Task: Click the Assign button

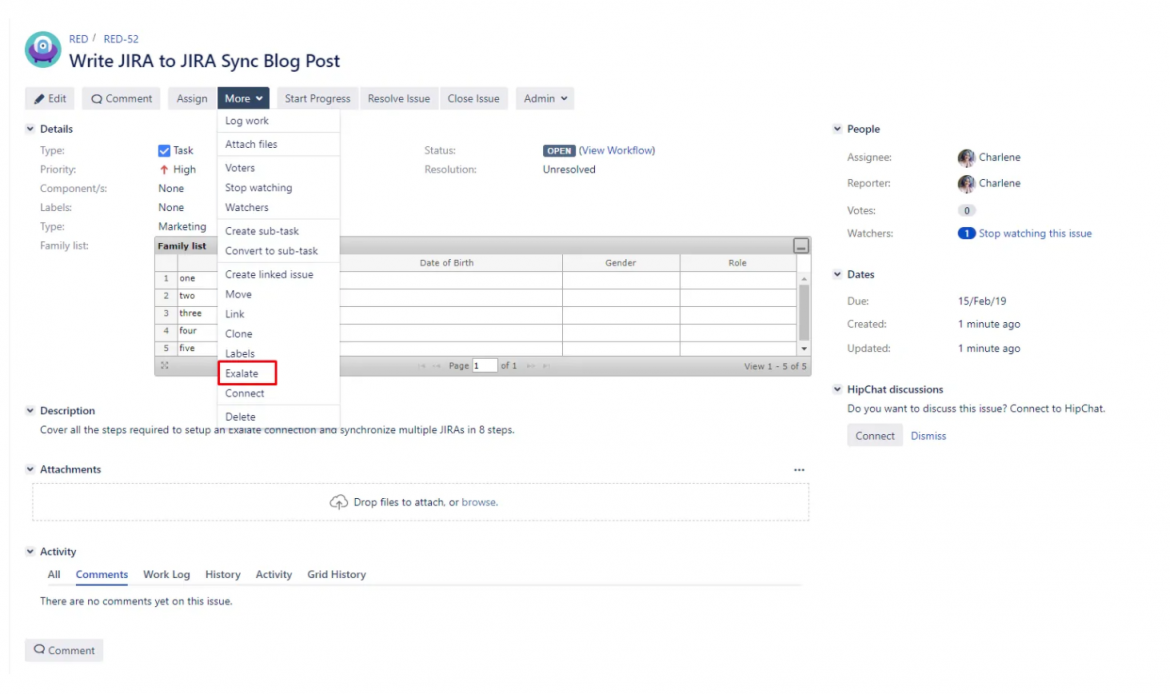Action: (x=192, y=99)
